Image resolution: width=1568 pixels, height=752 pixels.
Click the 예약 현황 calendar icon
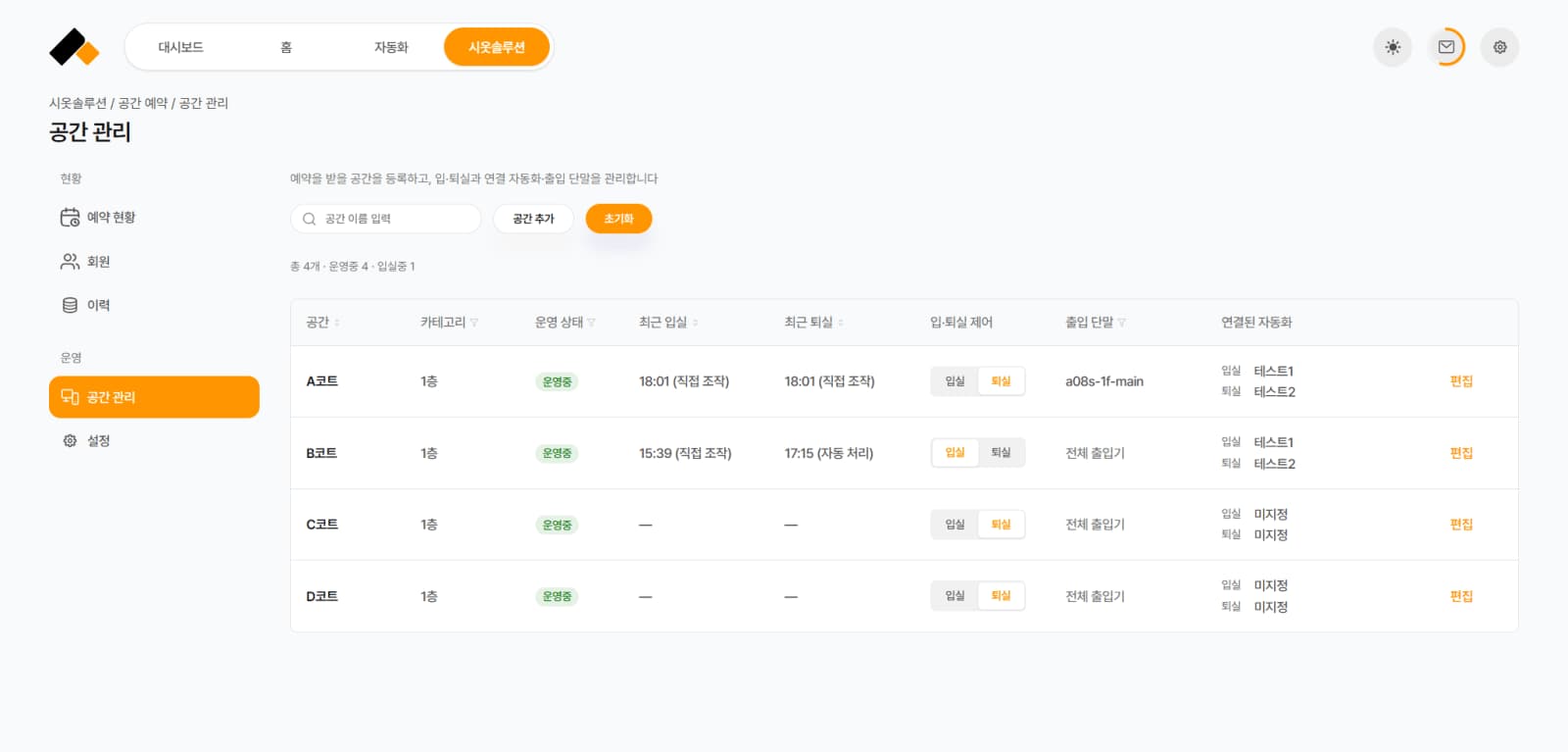(x=70, y=218)
